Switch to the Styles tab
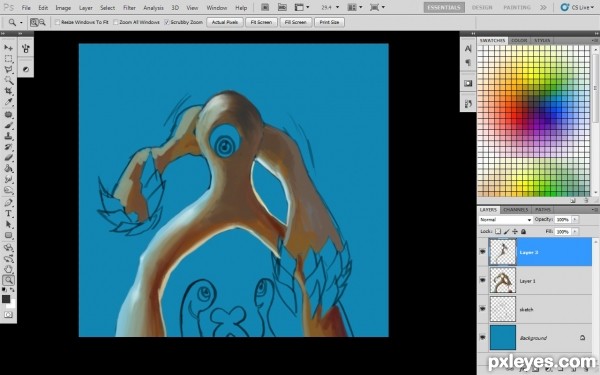Image resolution: width=600 pixels, height=375 pixels. pyautogui.click(x=542, y=40)
